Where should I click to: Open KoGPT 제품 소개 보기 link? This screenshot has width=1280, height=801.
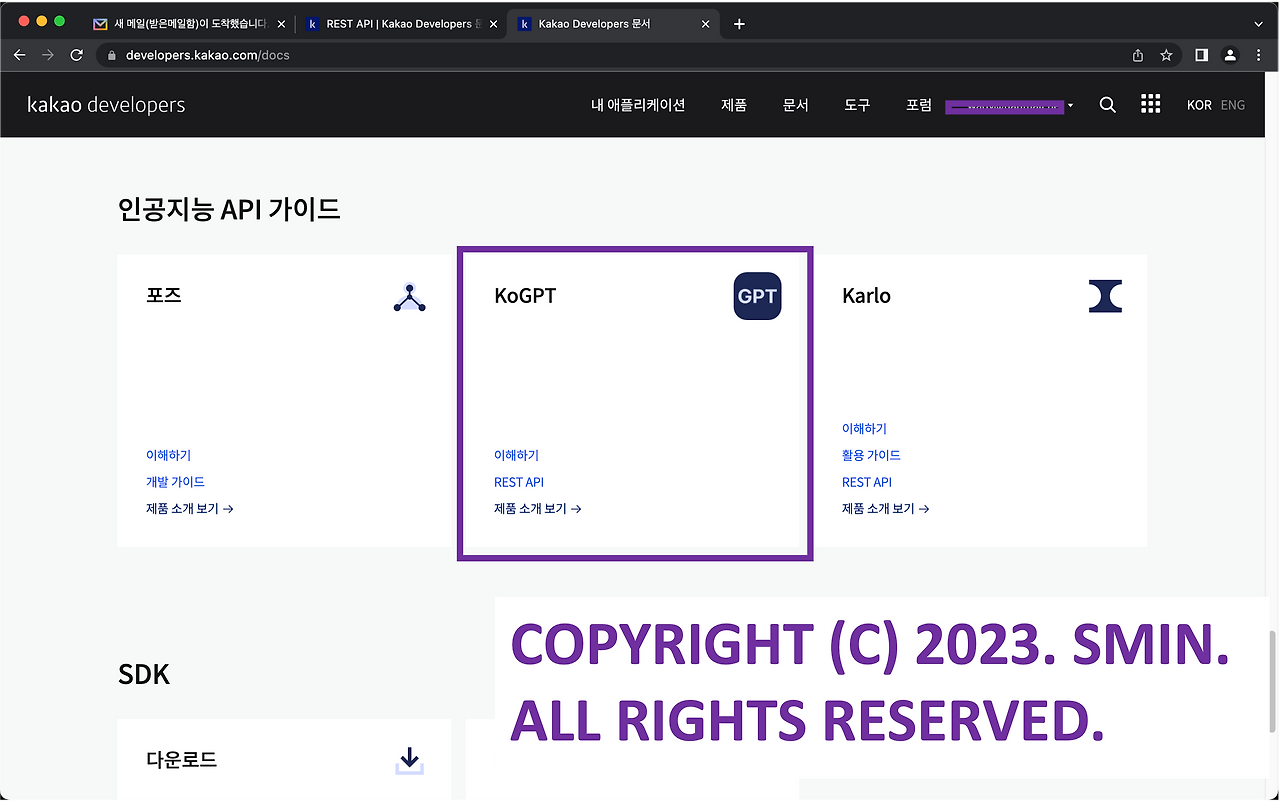pyautogui.click(x=538, y=509)
